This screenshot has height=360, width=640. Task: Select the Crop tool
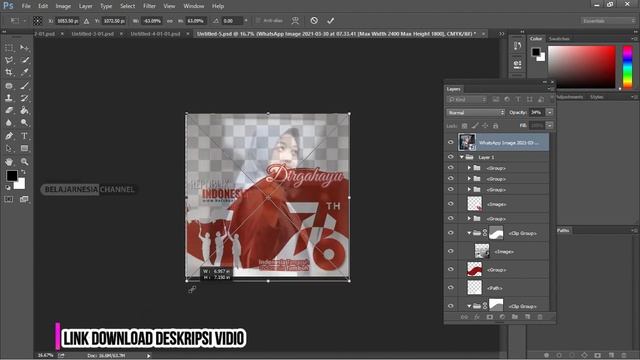(9, 73)
